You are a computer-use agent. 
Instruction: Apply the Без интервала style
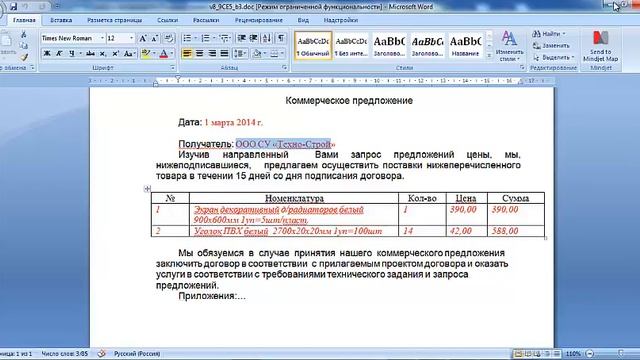point(351,46)
